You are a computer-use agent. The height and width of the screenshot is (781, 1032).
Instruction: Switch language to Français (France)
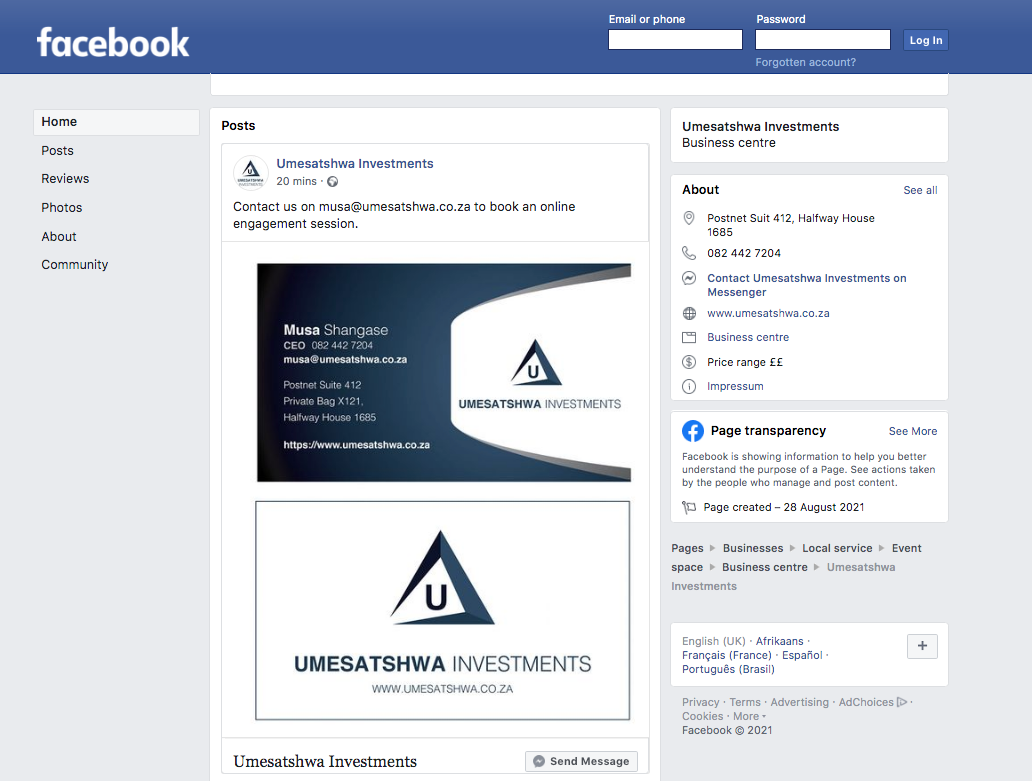click(x=727, y=655)
